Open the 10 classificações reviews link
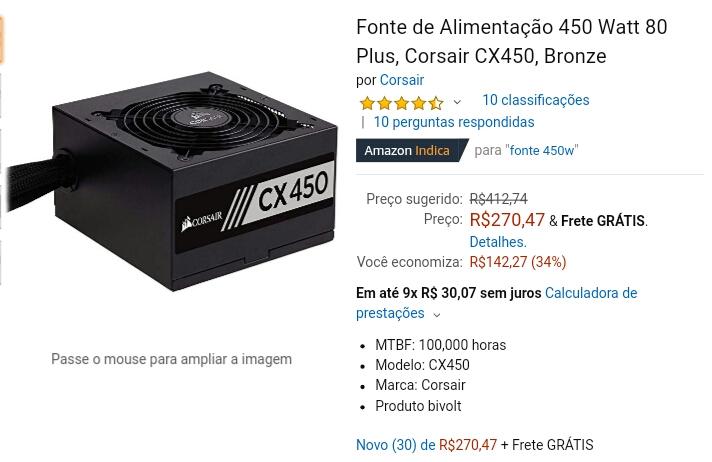Screen dimensions: 712x462 [x=535, y=100]
